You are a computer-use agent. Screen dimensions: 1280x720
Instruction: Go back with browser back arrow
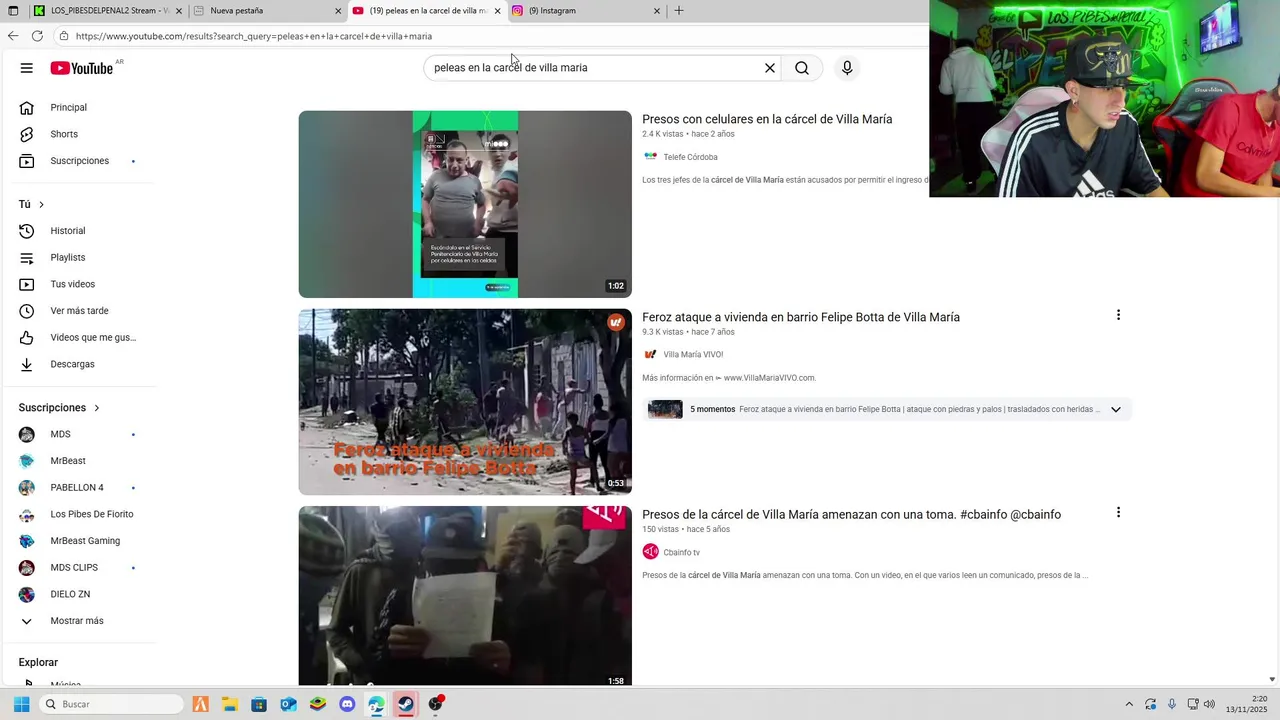pos(13,36)
